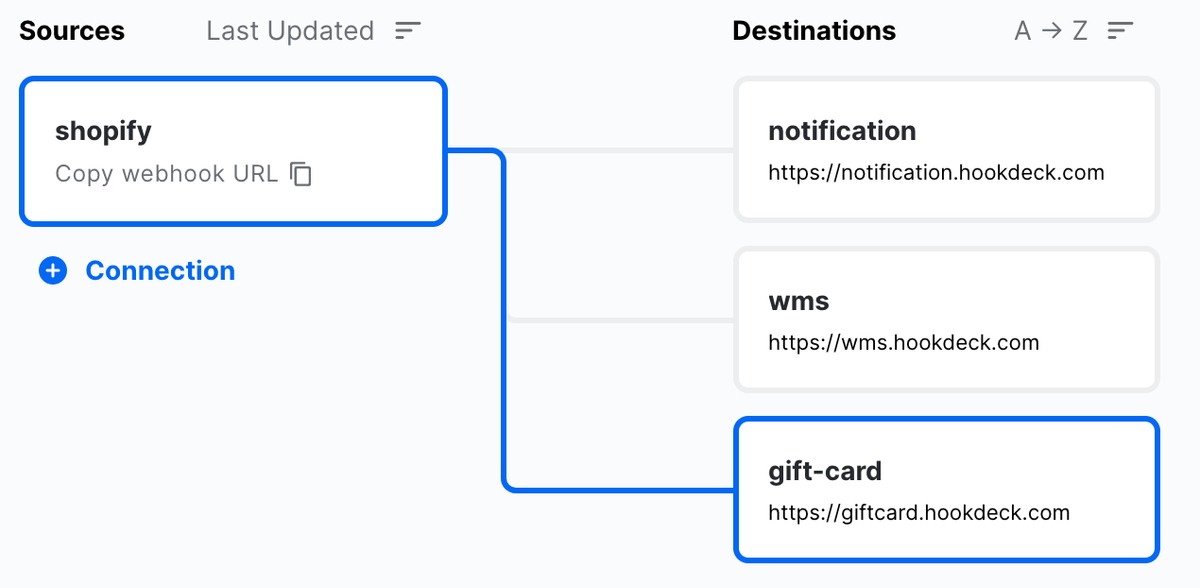Click the notification.hookdeck.com URL
The height and width of the screenshot is (588, 1200).
pos(936,173)
